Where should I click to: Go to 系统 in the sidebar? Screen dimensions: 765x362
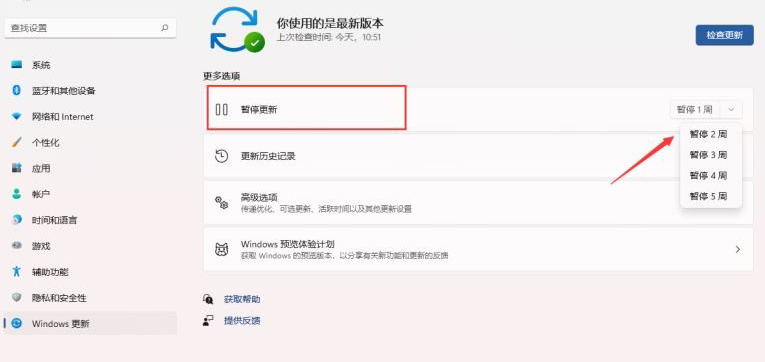click(90, 65)
